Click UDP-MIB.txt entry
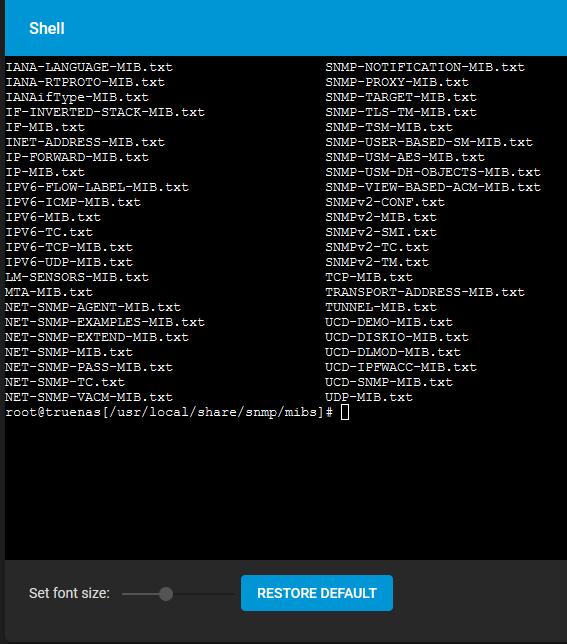 click(x=369, y=397)
